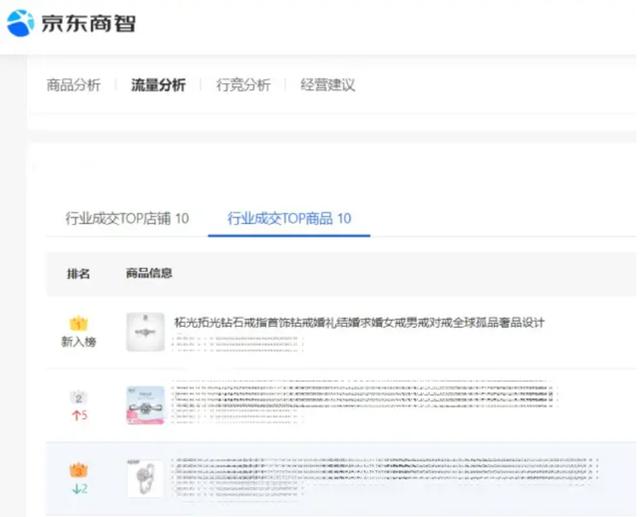640x517 pixels.
Task: Open the first-ranked diamond ring product thumbnail
Action: click(145, 332)
